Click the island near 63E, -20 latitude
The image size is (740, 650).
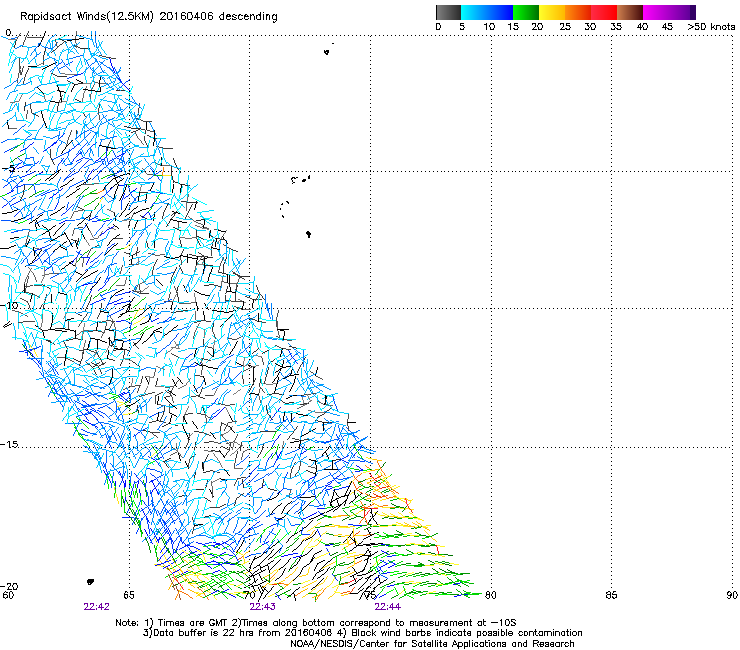point(91,582)
